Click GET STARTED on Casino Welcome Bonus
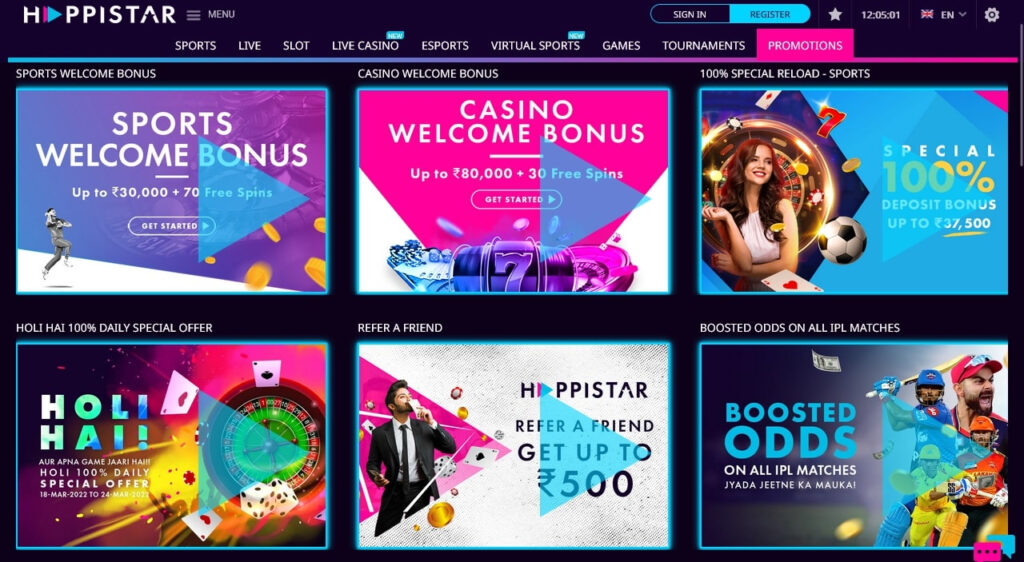1024x562 pixels. (x=516, y=200)
